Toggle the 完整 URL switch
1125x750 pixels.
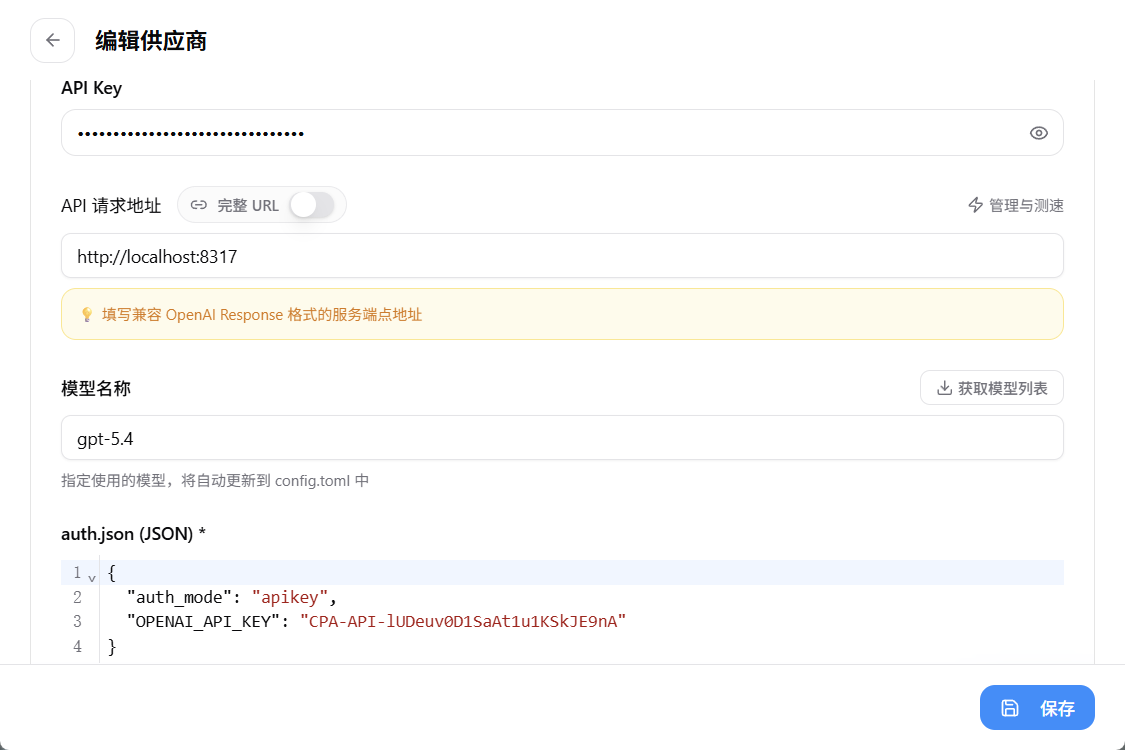312,205
